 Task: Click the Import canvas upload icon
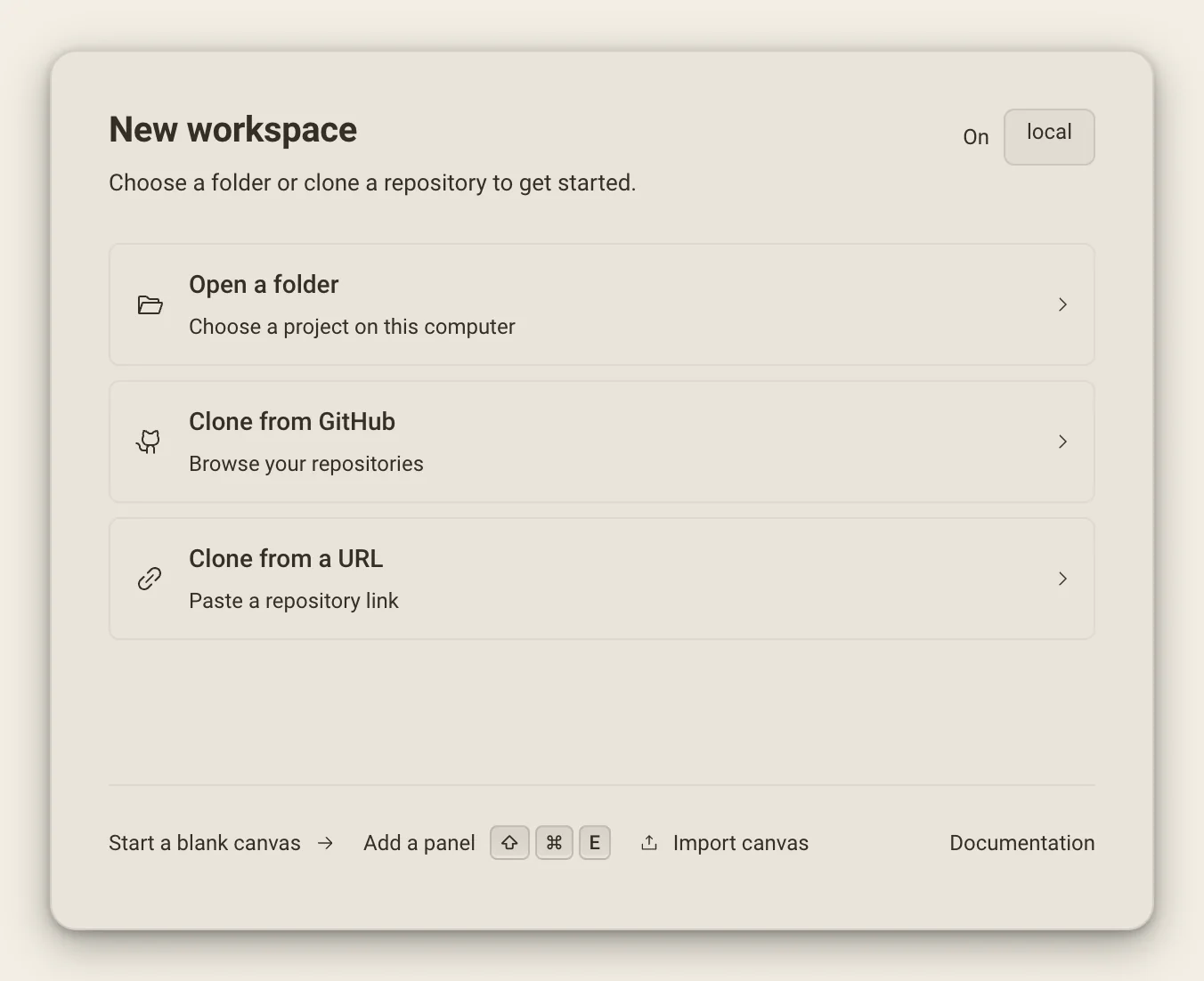pos(649,843)
